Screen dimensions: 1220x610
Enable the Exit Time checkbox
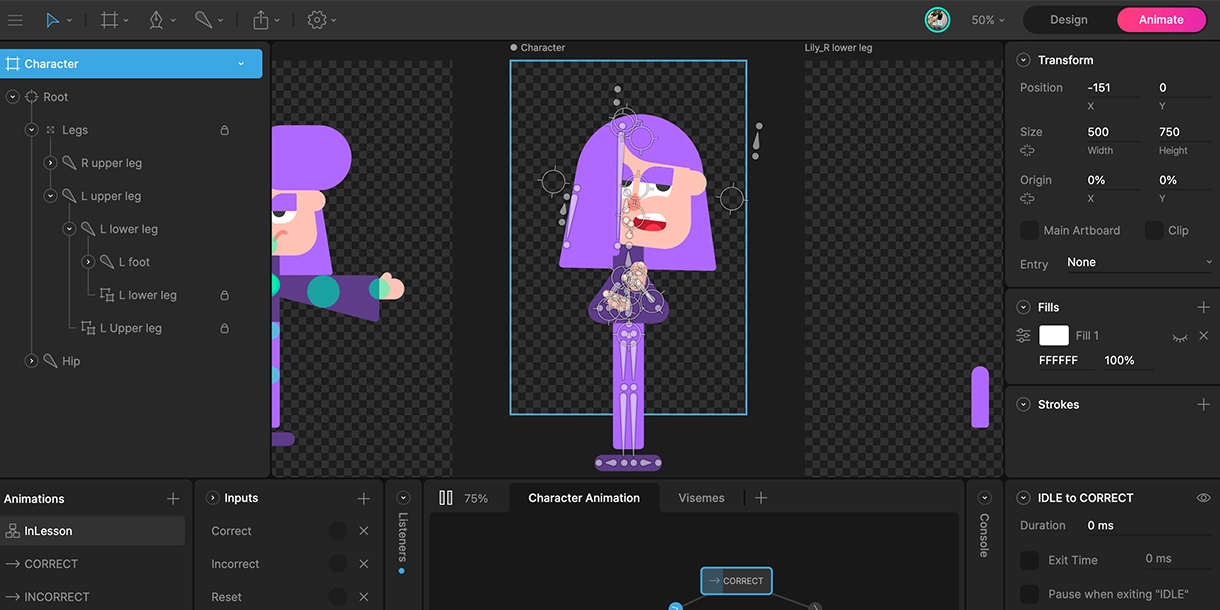pyautogui.click(x=1029, y=560)
